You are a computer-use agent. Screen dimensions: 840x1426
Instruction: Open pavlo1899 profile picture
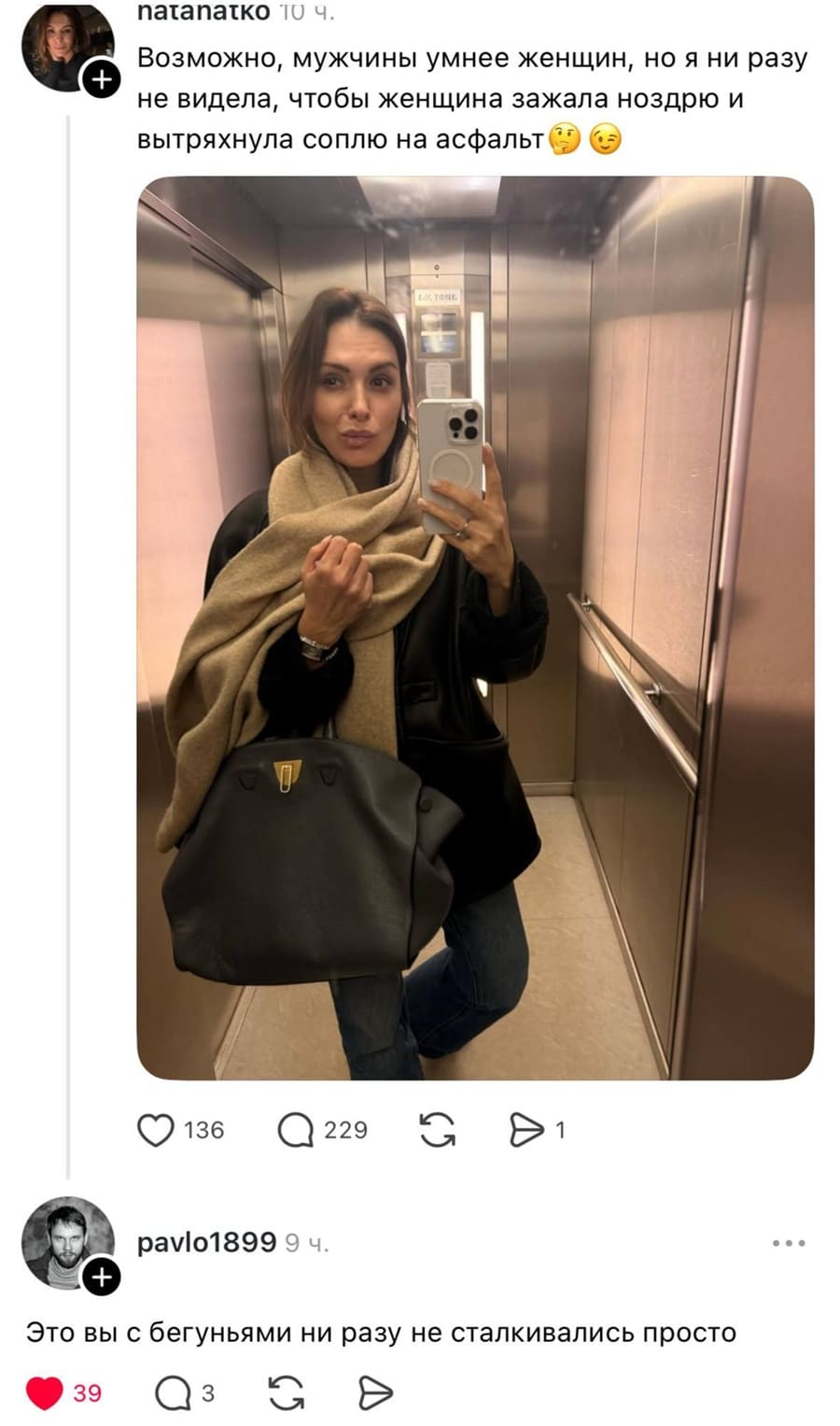(x=67, y=1243)
